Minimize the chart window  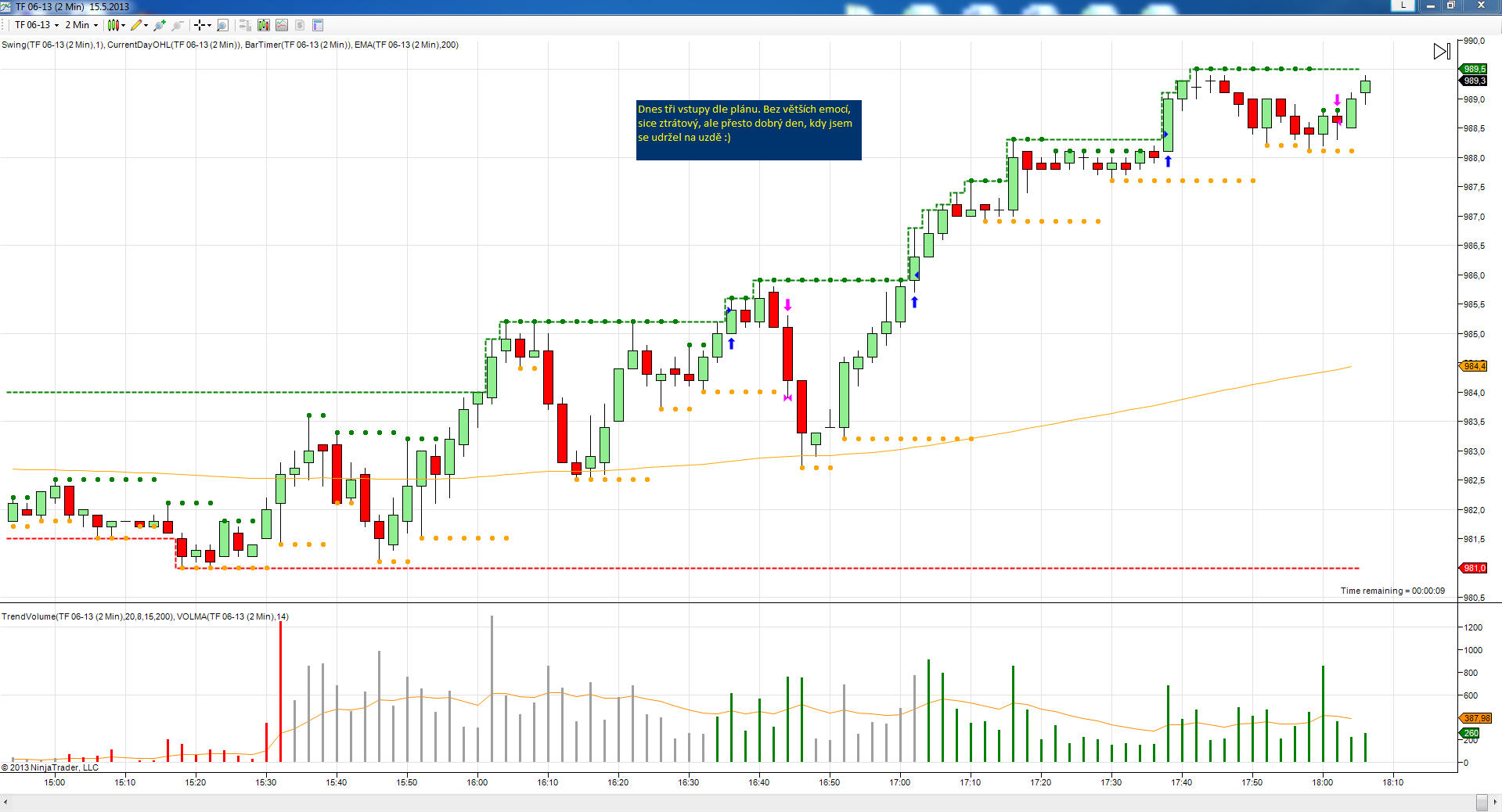[x=1431, y=5]
